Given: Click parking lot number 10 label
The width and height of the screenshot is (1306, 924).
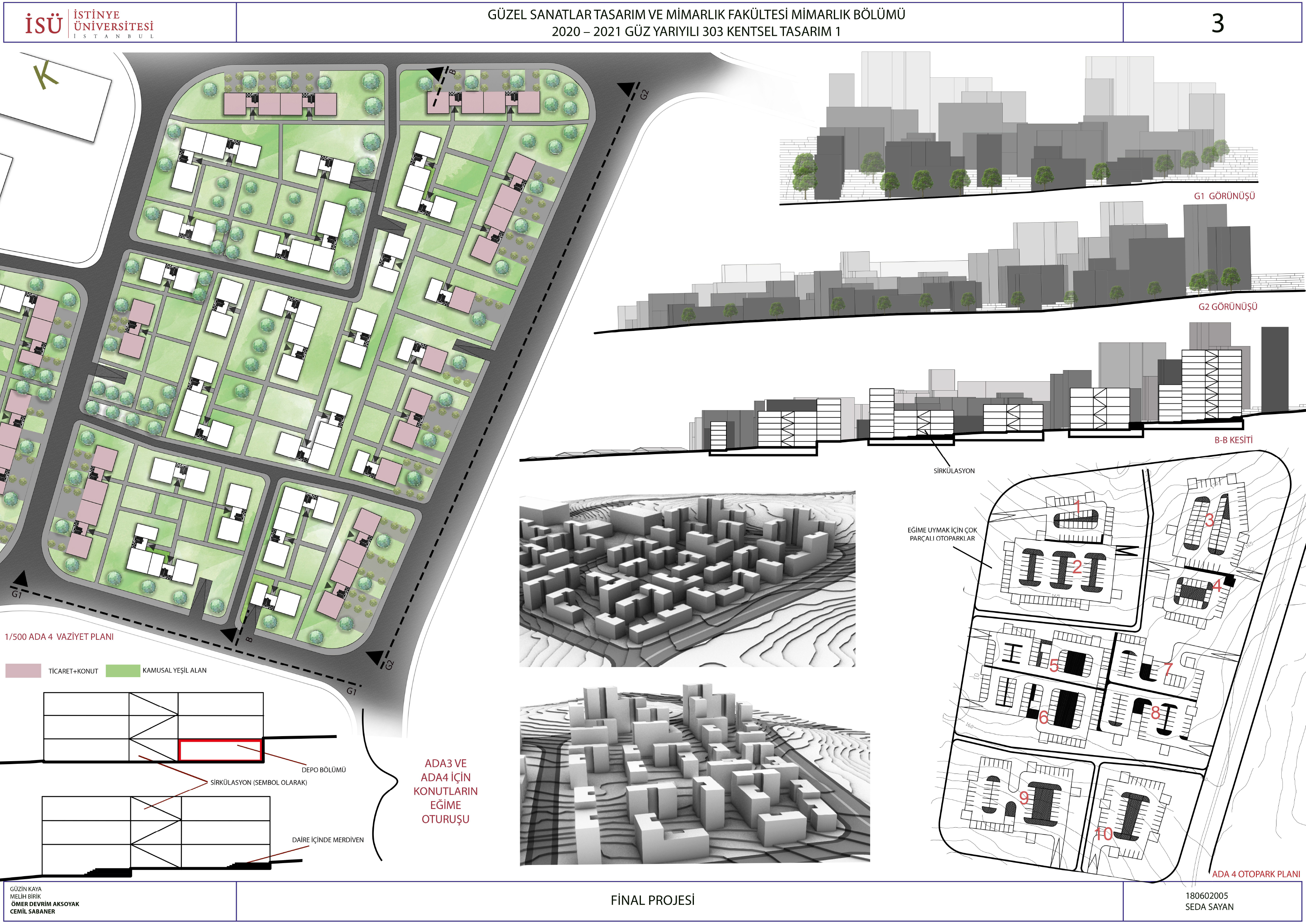Looking at the screenshot, I should click(1103, 834).
